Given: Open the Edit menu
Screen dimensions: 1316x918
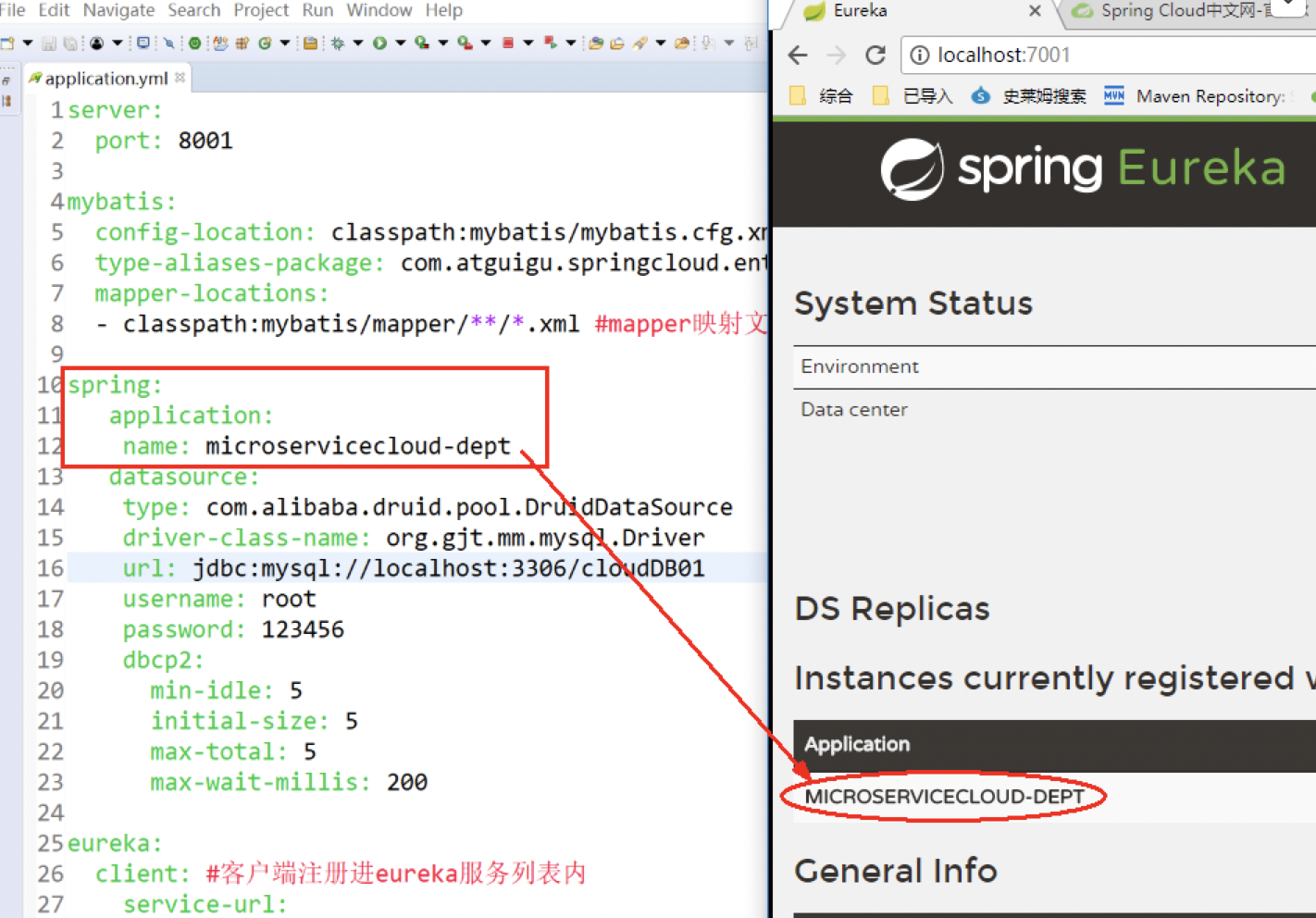Looking at the screenshot, I should (x=54, y=10).
